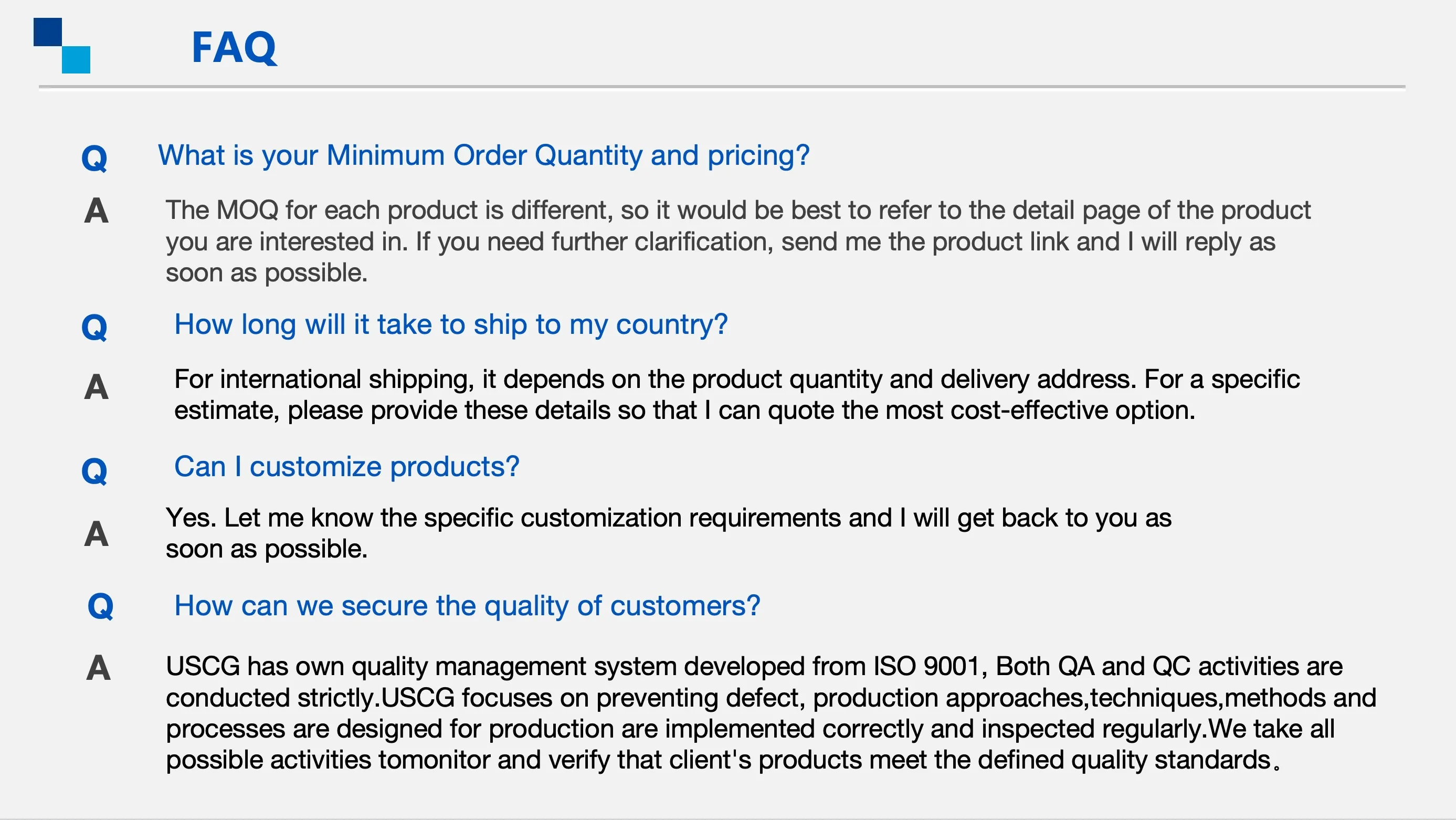The height and width of the screenshot is (820, 1456).
Task: Click the A icon next to the USCG quality answer
Action: [x=98, y=667]
